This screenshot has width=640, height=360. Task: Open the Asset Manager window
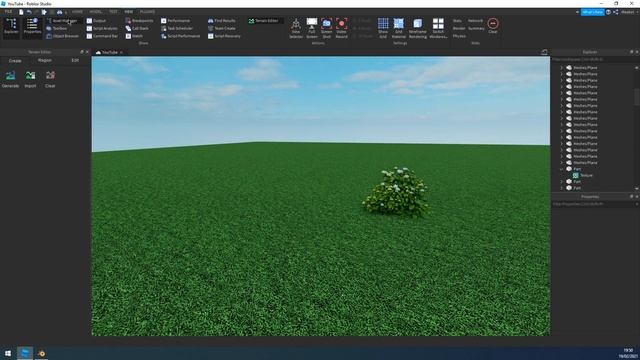(64, 21)
